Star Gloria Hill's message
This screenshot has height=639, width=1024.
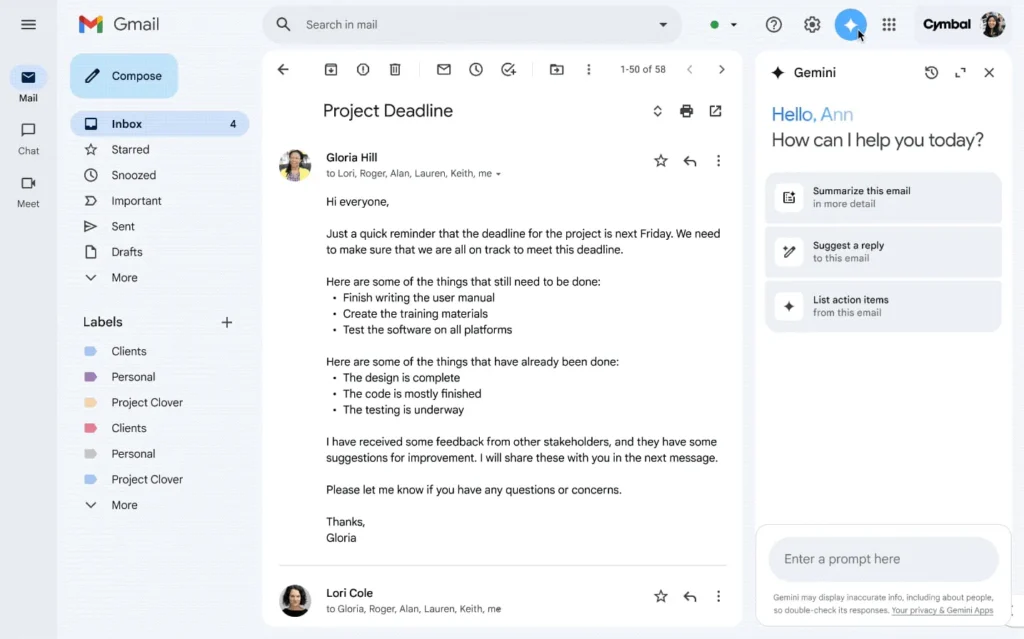[660, 159]
